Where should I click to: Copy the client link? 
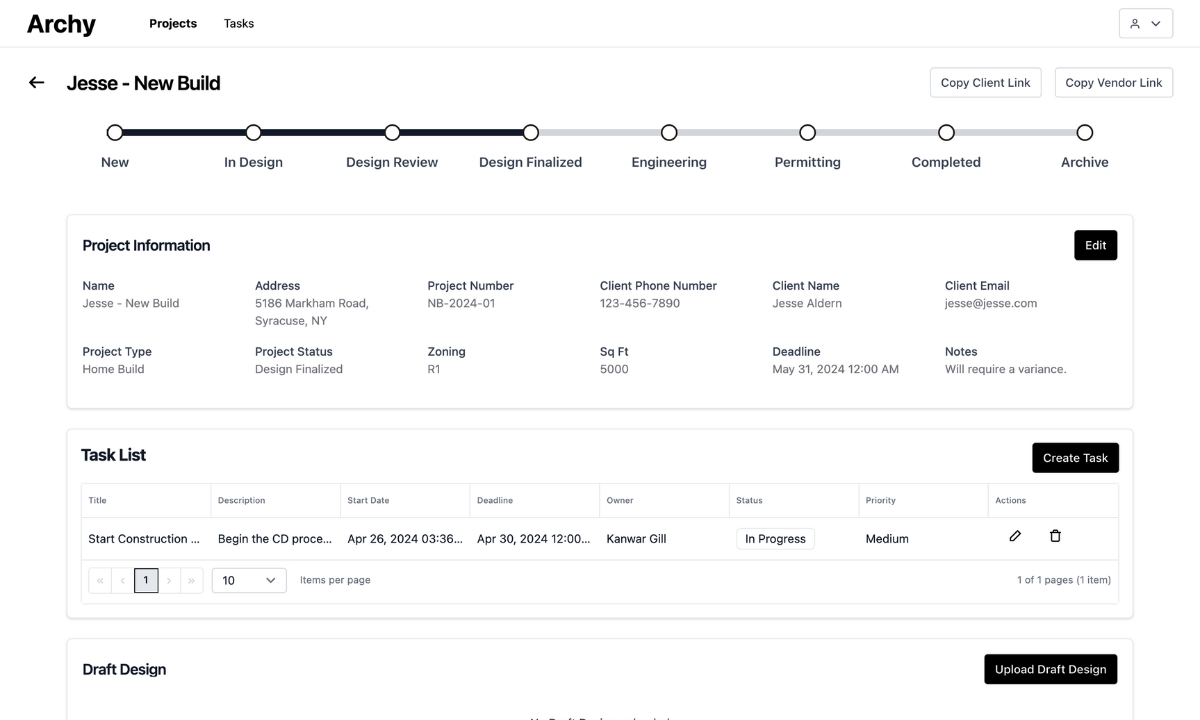(986, 83)
